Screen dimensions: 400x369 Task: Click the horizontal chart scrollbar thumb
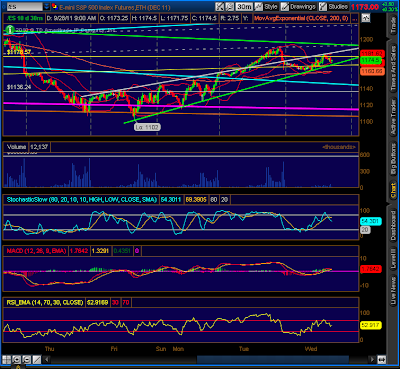(273, 360)
